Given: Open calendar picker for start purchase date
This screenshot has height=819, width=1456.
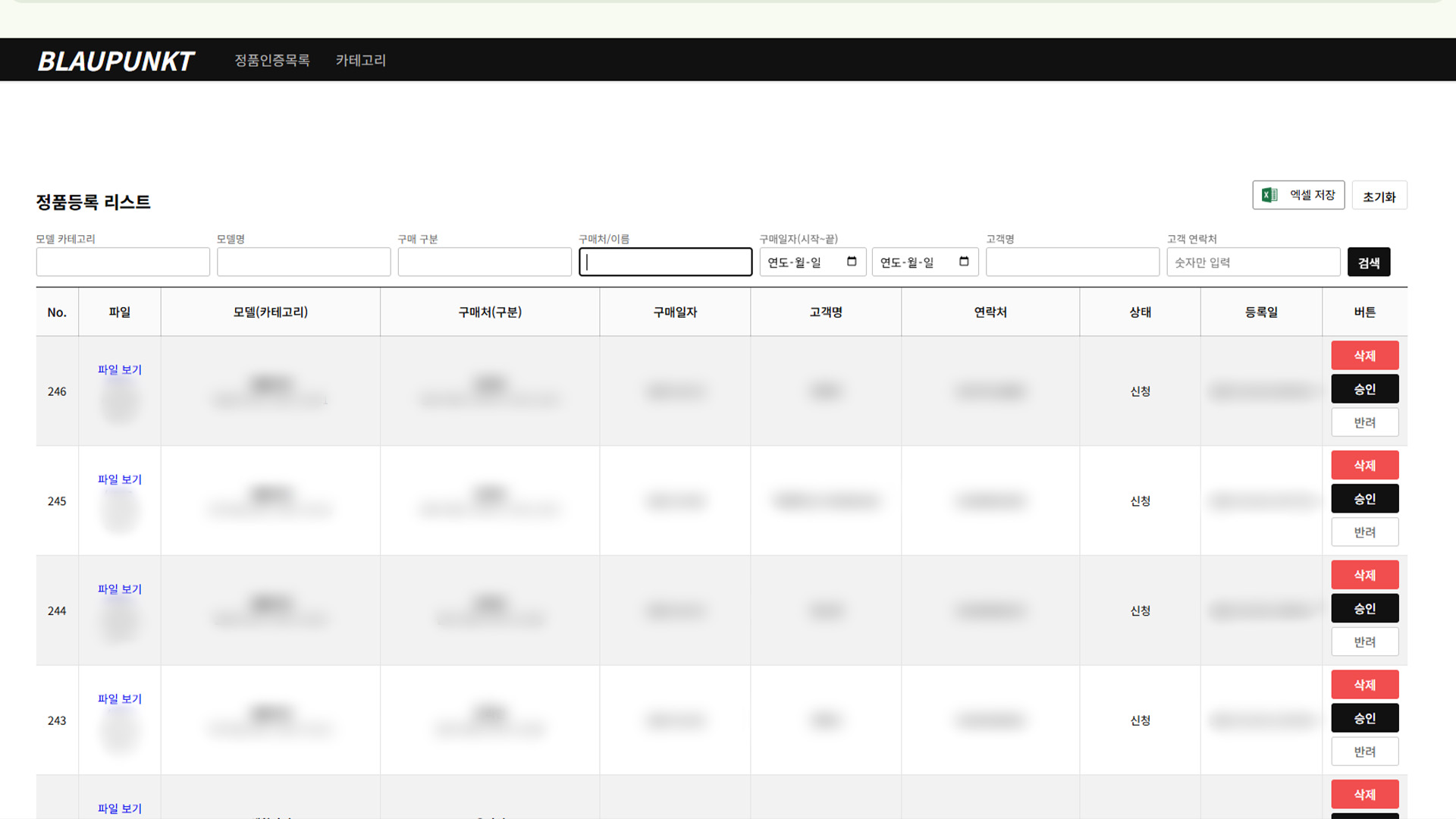Looking at the screenshot, I should (x=852, y=262).
